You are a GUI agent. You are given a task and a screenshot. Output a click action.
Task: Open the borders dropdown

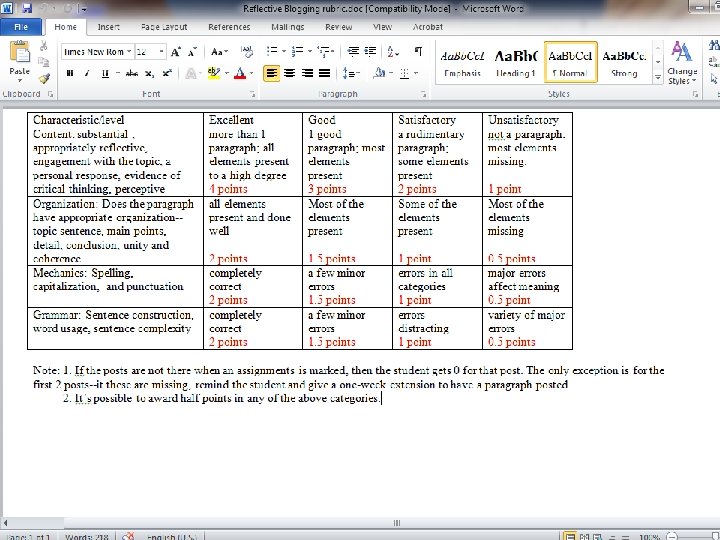click(x=416, y=73)
